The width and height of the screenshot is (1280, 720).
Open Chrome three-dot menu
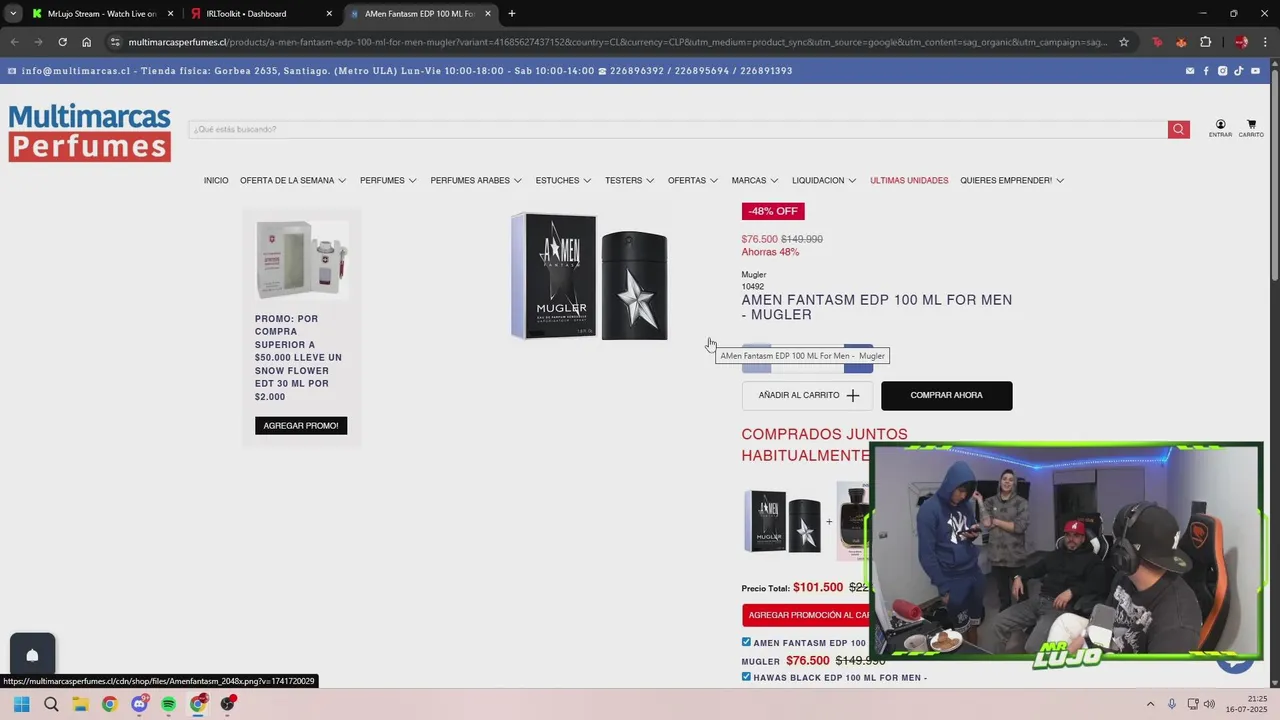[x=1264, y=42]
